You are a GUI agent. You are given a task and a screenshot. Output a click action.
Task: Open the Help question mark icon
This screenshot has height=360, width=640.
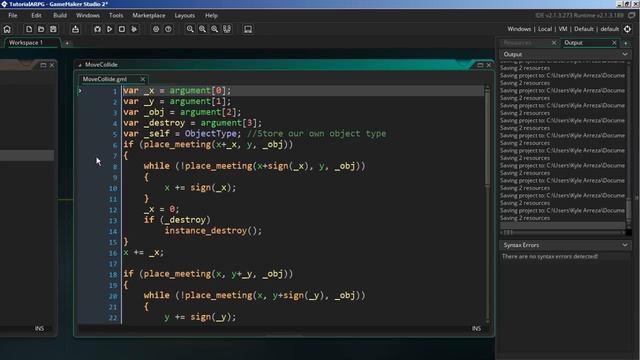point(168,29)
